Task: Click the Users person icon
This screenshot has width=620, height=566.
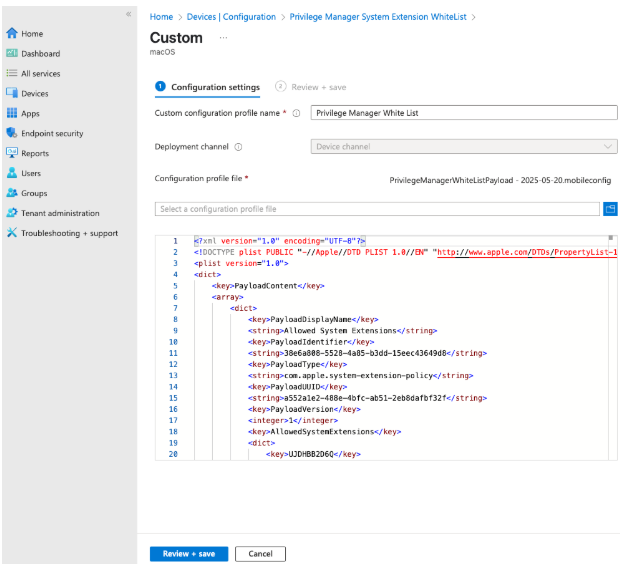Action: [x=12, y=173]
